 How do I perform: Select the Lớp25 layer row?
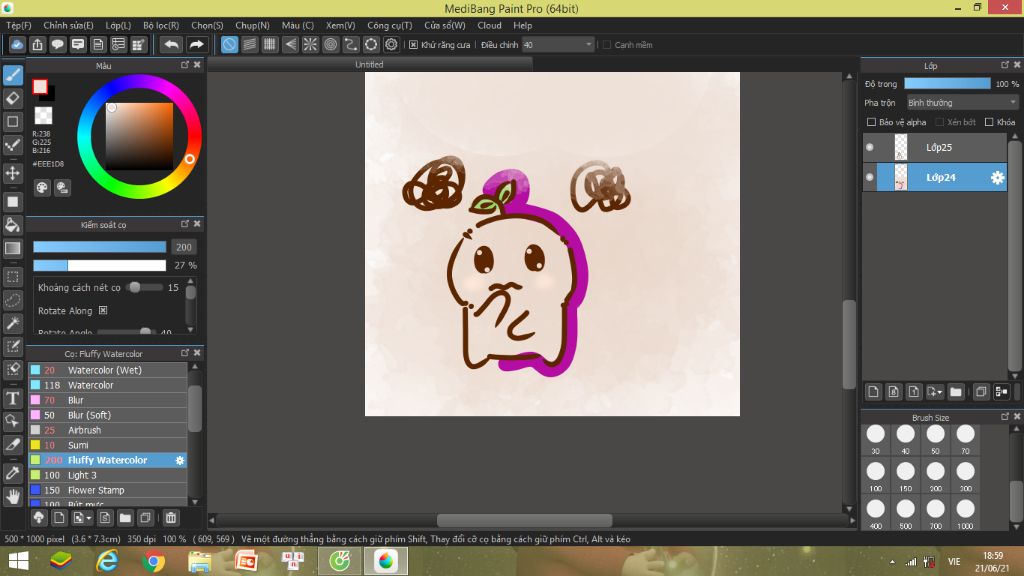[935, 148]
